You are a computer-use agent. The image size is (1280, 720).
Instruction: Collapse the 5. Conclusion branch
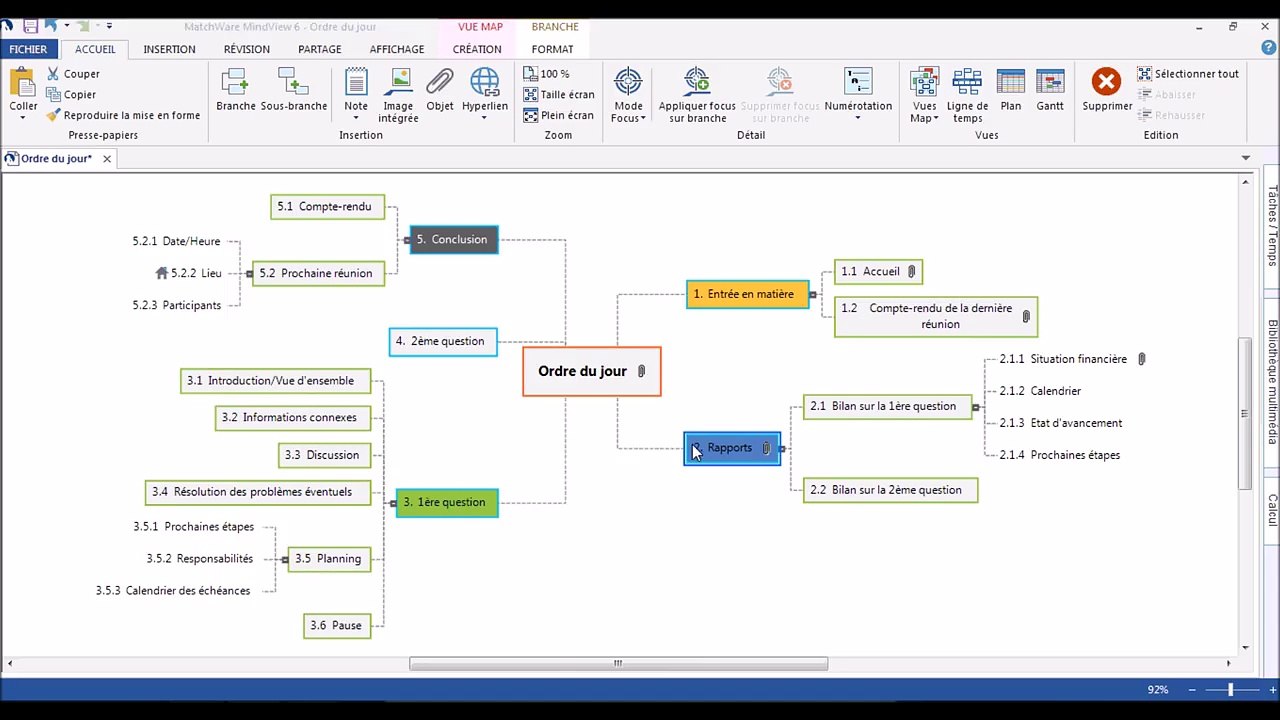pyautogui.click(x=407, y=240)
